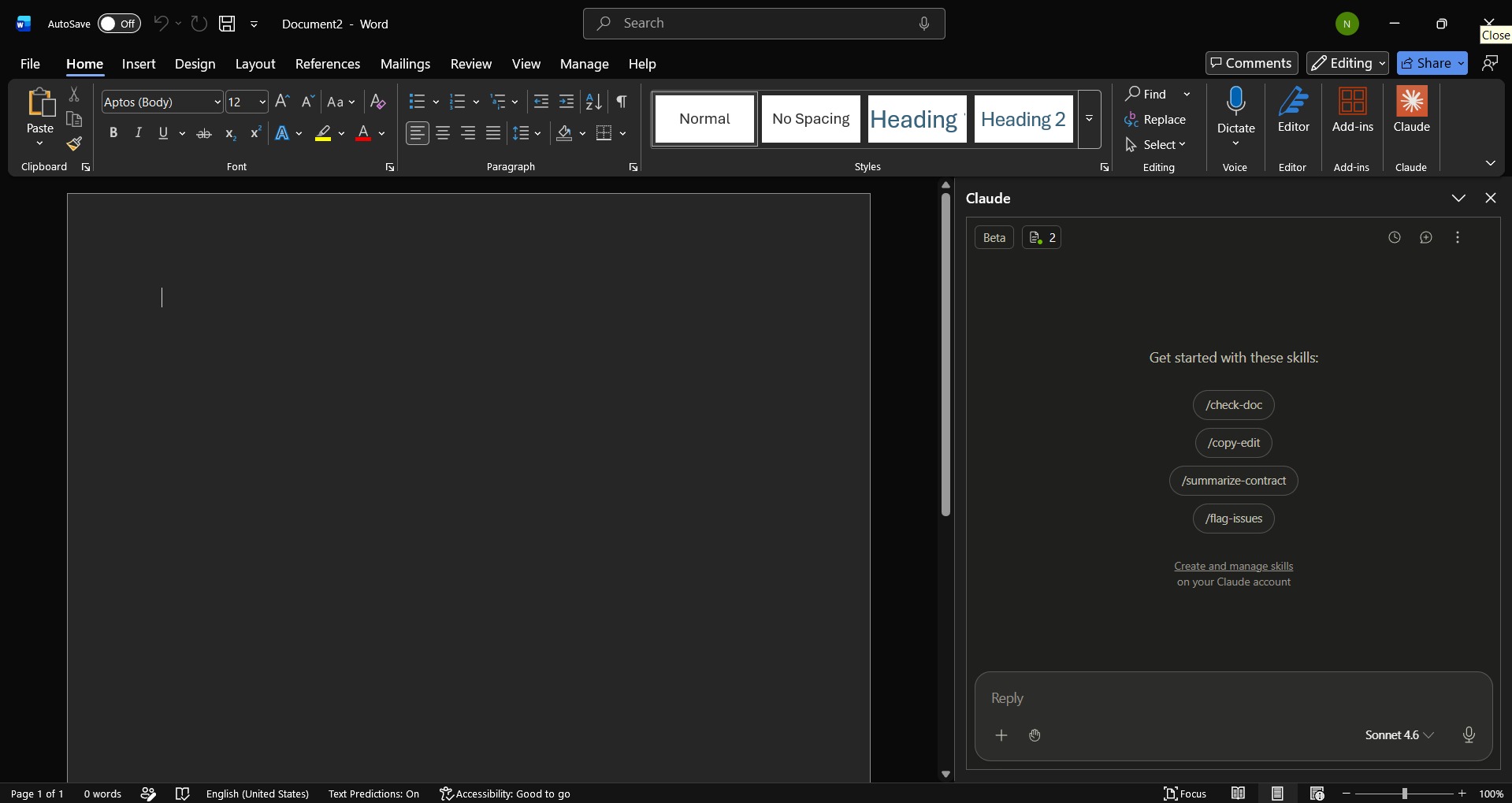The height and width of the screenshot is (803, 1512).
Task: Adjust the zoom slider handle
Action: (1404, 794)
